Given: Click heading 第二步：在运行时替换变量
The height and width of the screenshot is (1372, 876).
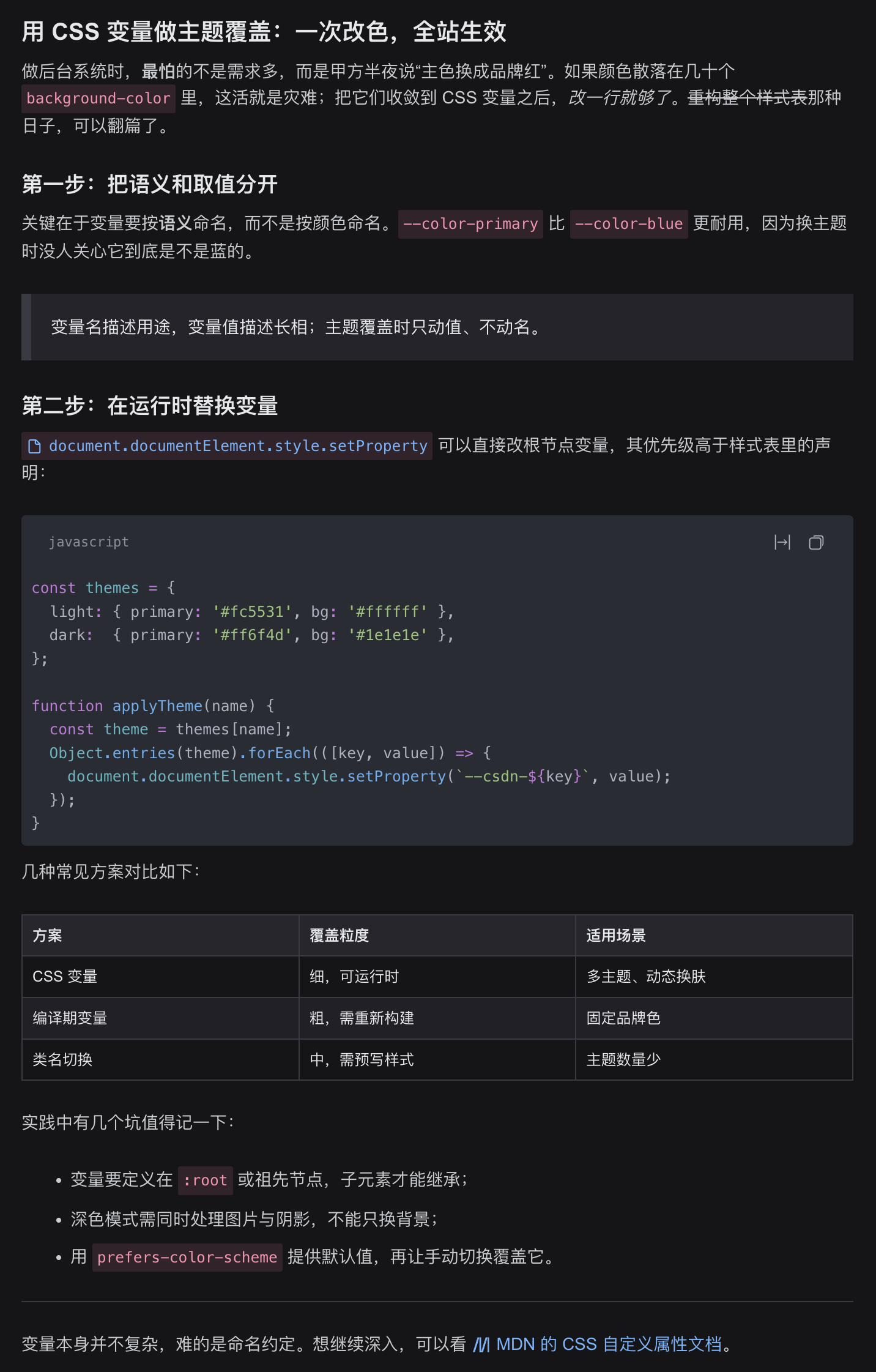Looking at the screenshot, I should (150, 406).
